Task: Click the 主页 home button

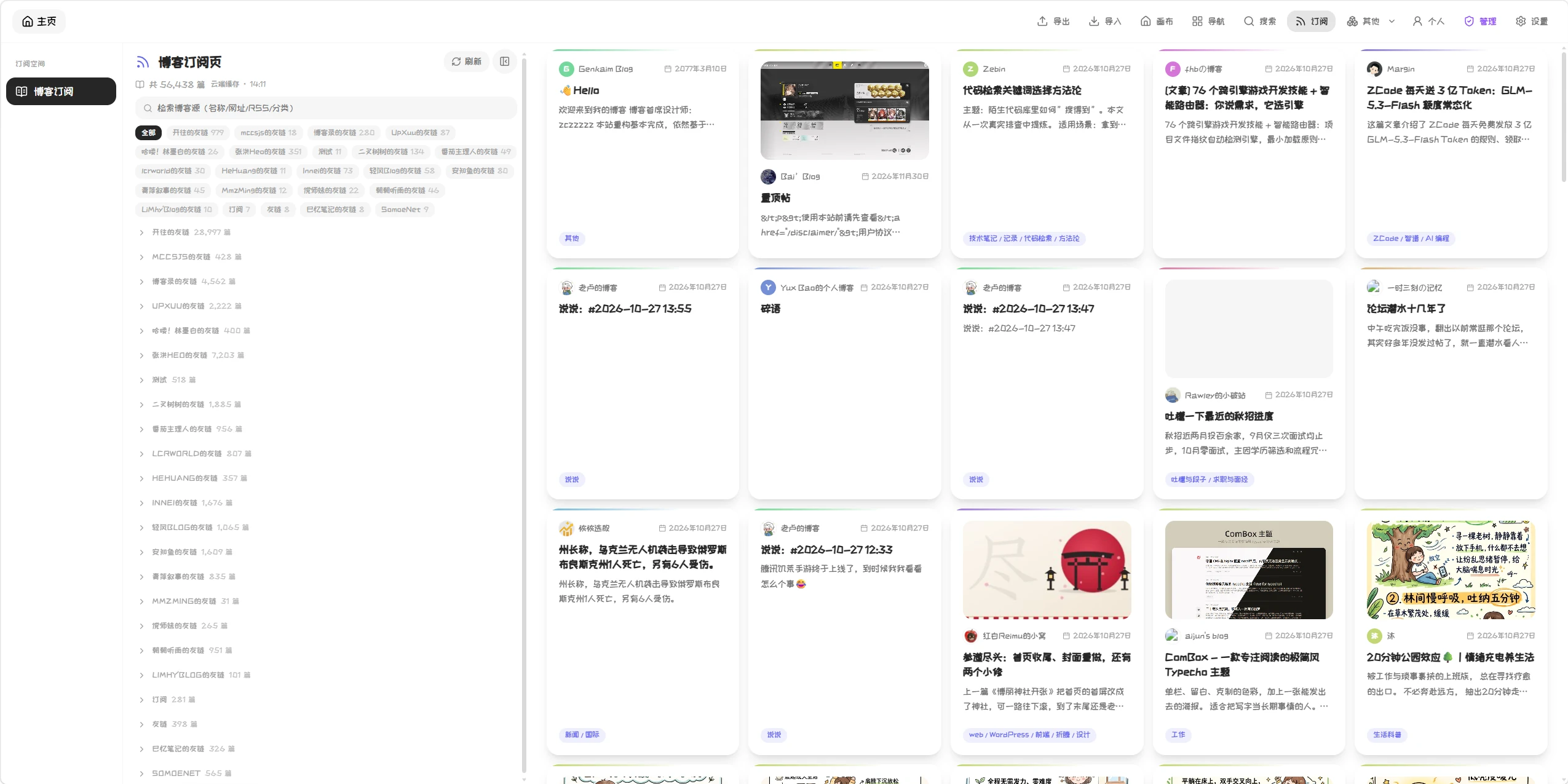Action: [x=39, y=22]
